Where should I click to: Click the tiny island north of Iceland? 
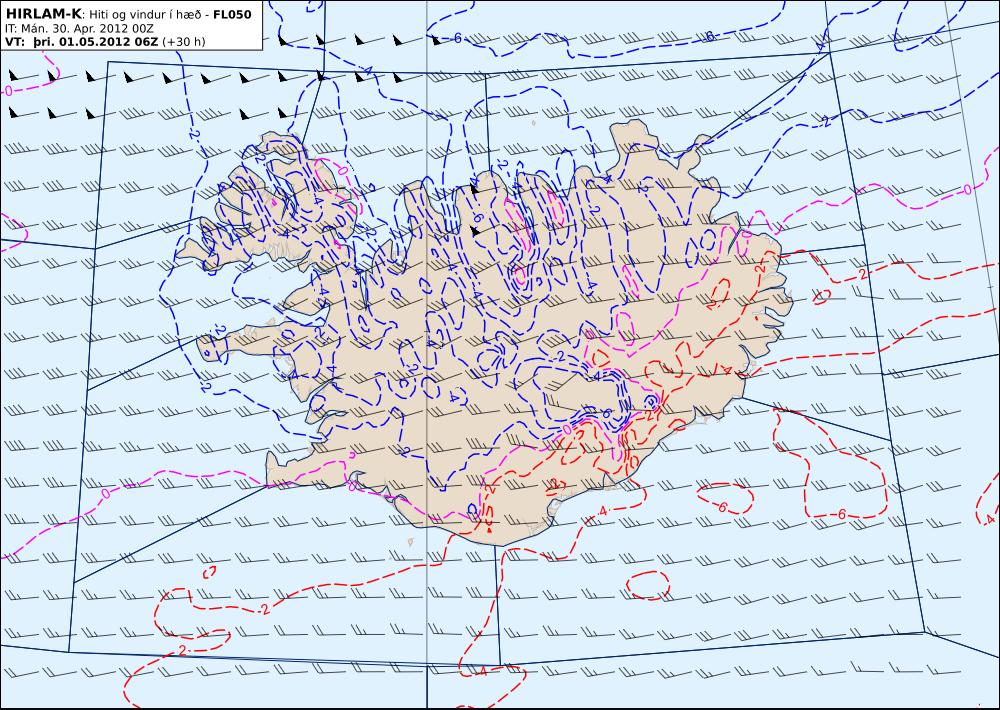click(x=536, y=124)
